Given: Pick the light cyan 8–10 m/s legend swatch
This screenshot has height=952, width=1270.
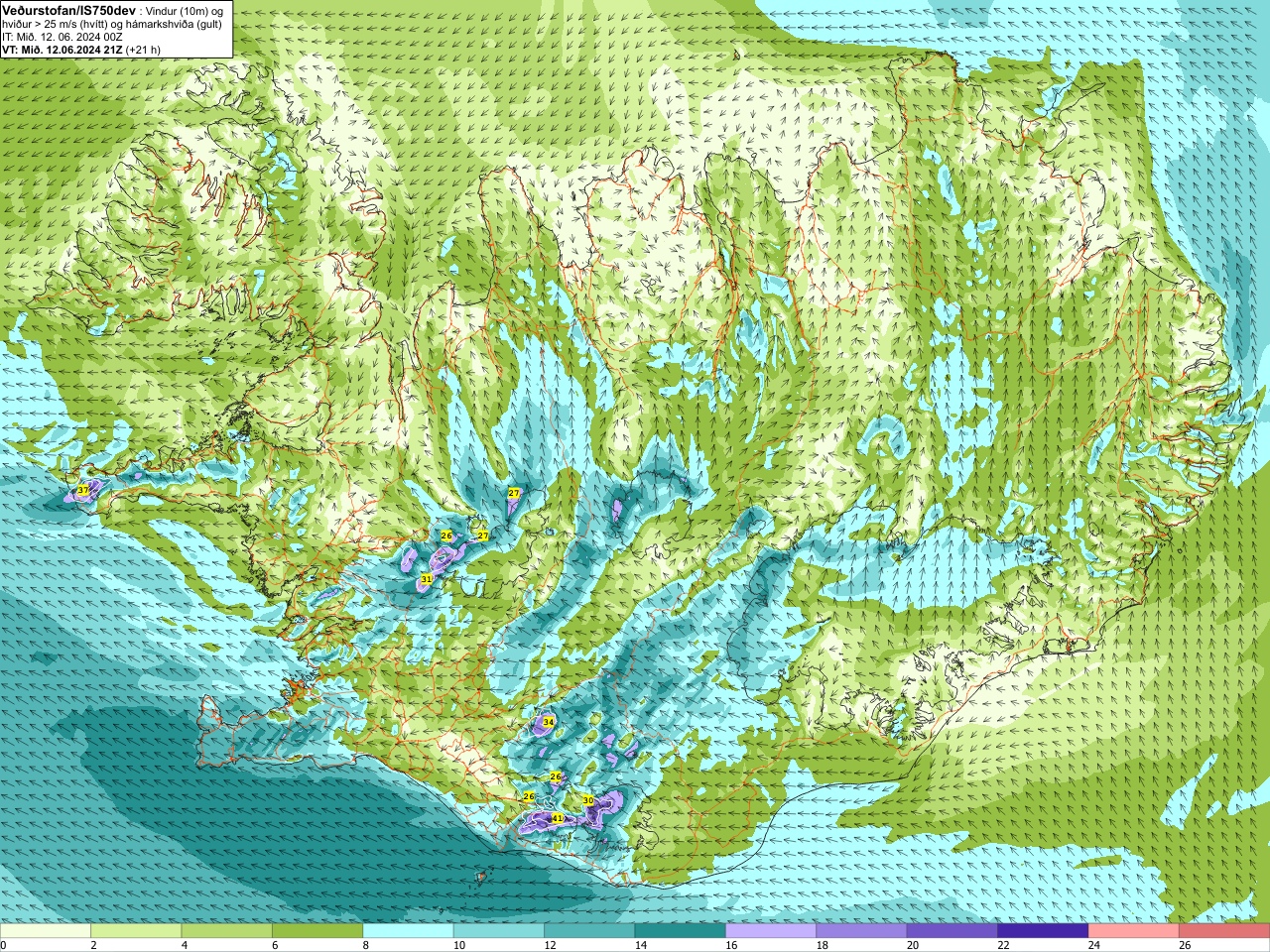Looking at the screenshot, I should (x=408, y=931).
